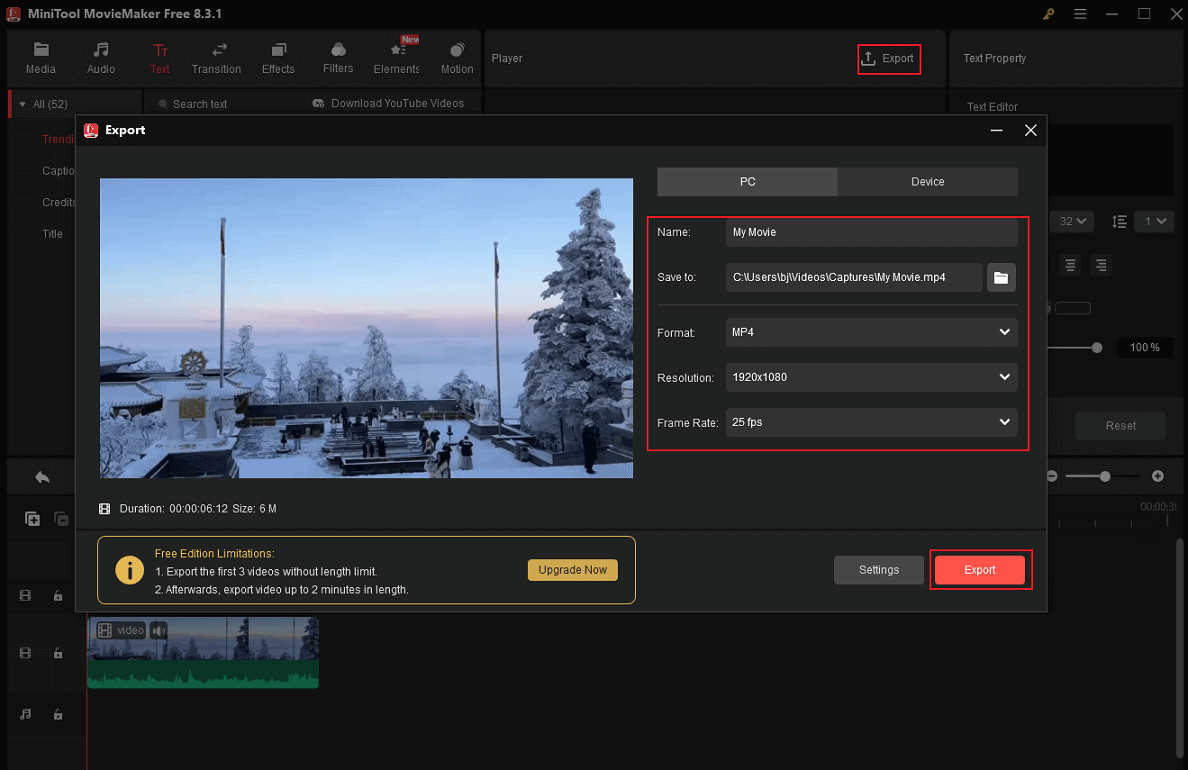Screen dimensions: 1188x770
Task: Open the Filters panel
Action: coord(337,56)
